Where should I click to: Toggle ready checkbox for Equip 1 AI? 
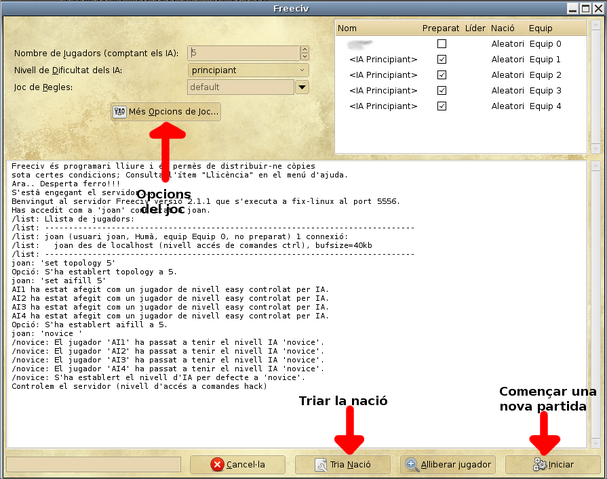[441, 59]
